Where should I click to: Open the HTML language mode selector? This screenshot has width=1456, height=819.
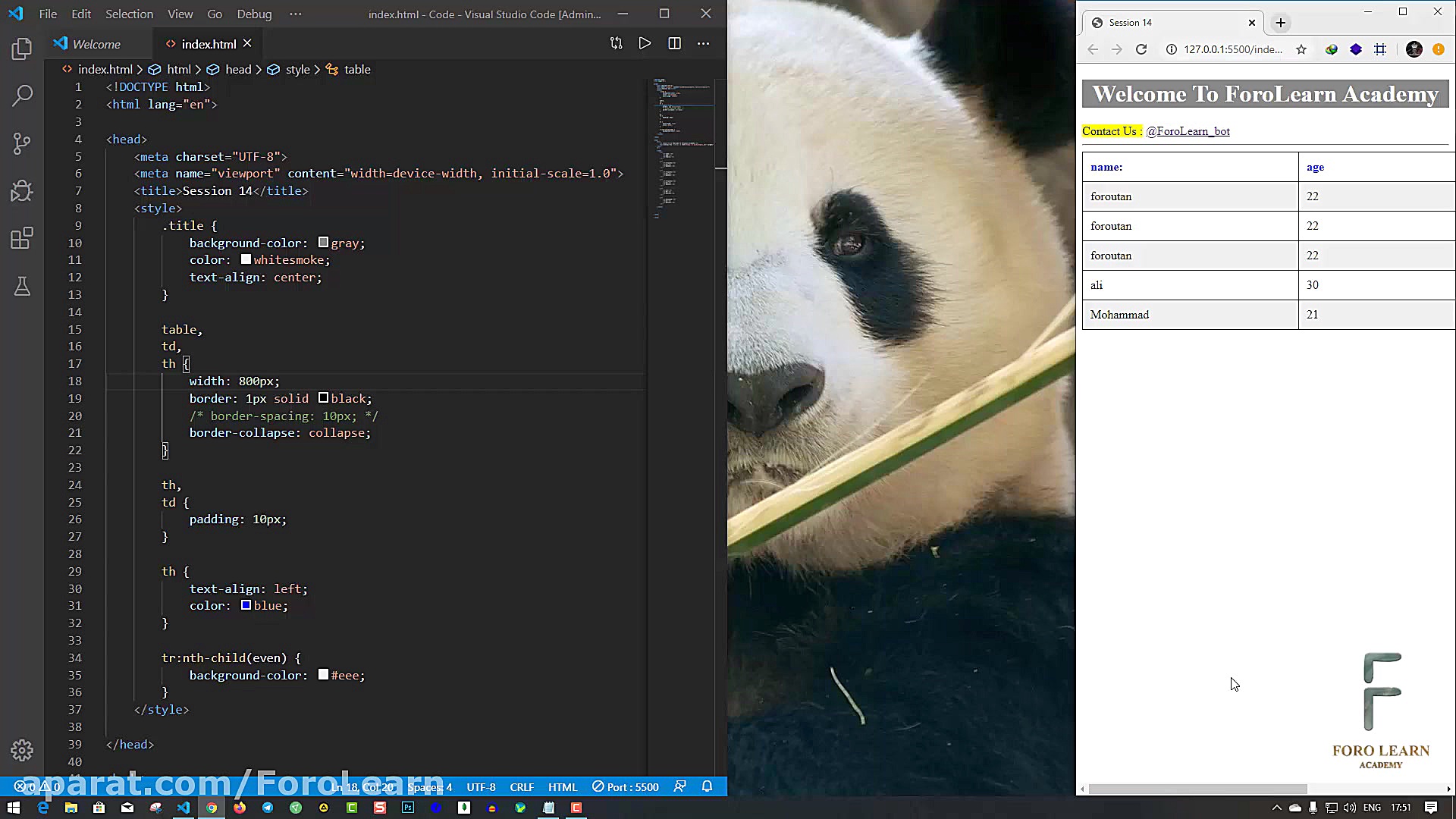point(563,786)
